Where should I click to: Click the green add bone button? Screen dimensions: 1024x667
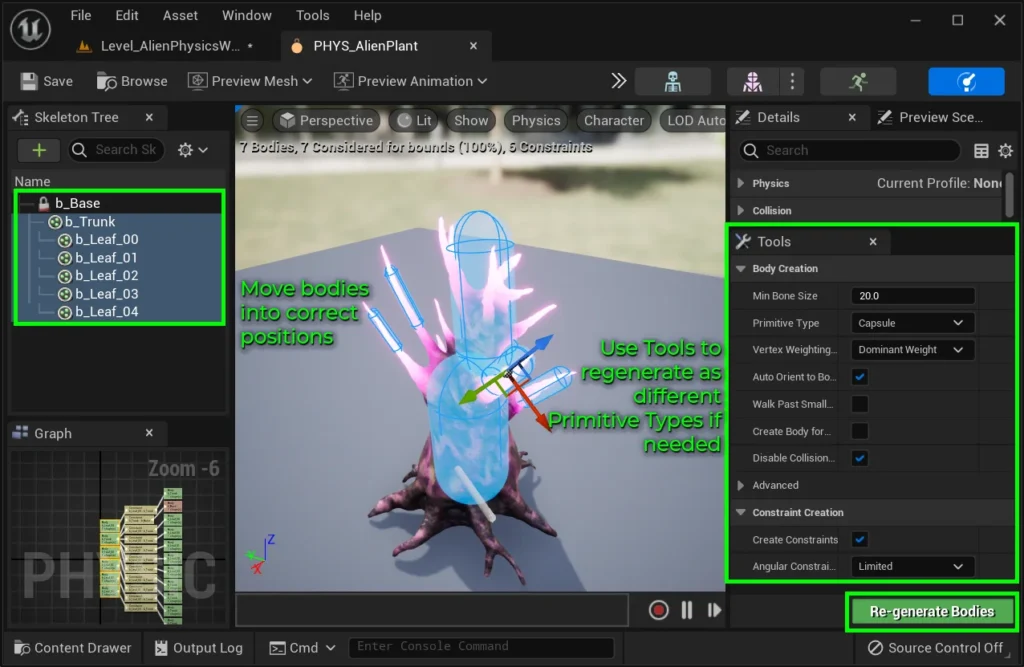39,150
